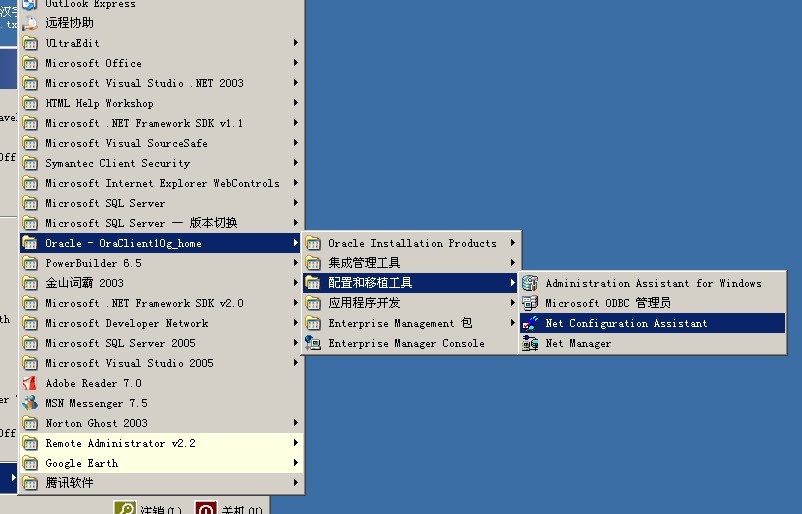
Task: Click the MSN Messenger 7.5 icon
Action: tap(30, 403)
